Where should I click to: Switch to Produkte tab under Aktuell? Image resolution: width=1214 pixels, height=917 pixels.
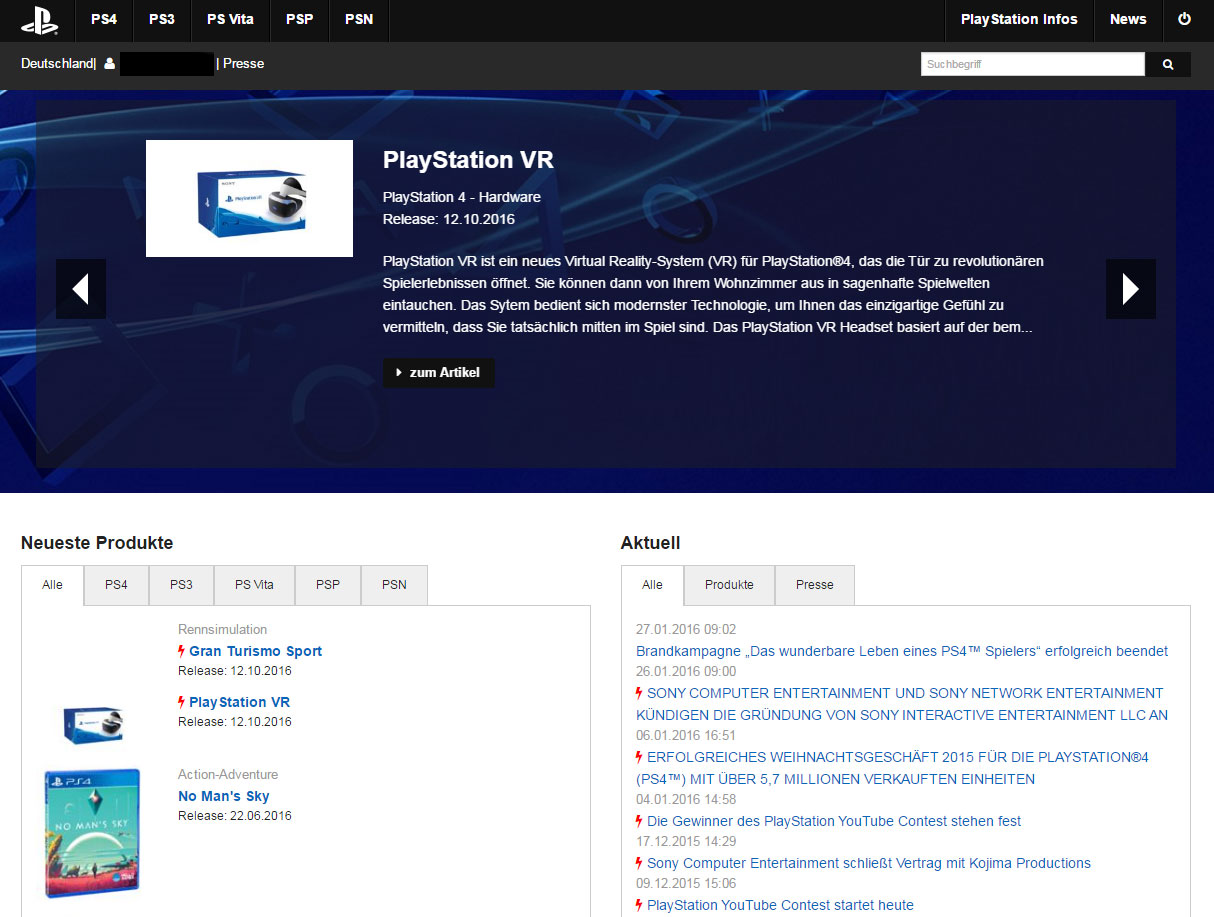pyautogui.click(x=729, y=585)
